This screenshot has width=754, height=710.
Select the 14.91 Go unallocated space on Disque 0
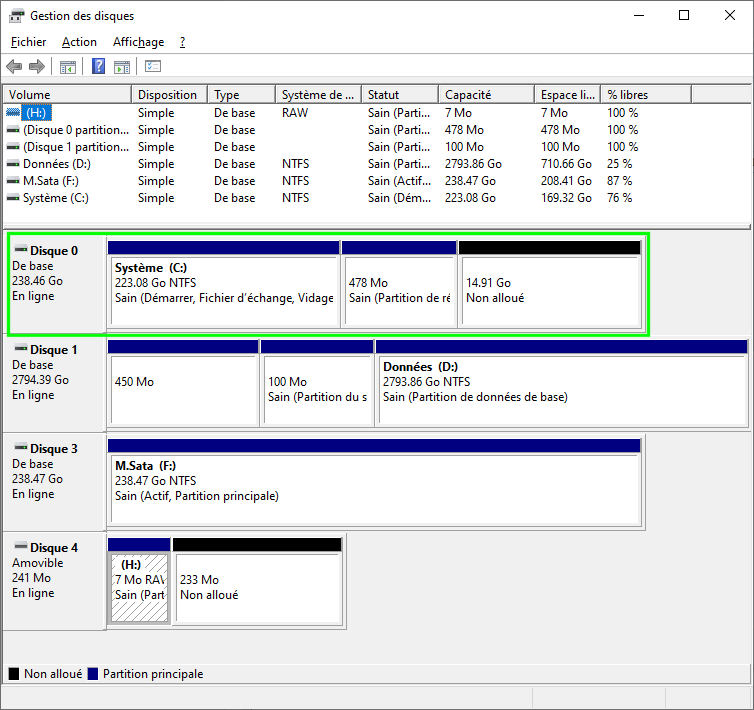point(549,290)
